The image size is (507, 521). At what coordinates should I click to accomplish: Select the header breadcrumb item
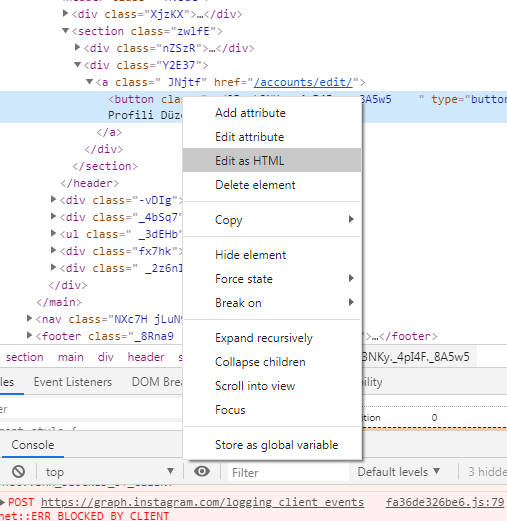pyautogui.click(x=146, y=357)
